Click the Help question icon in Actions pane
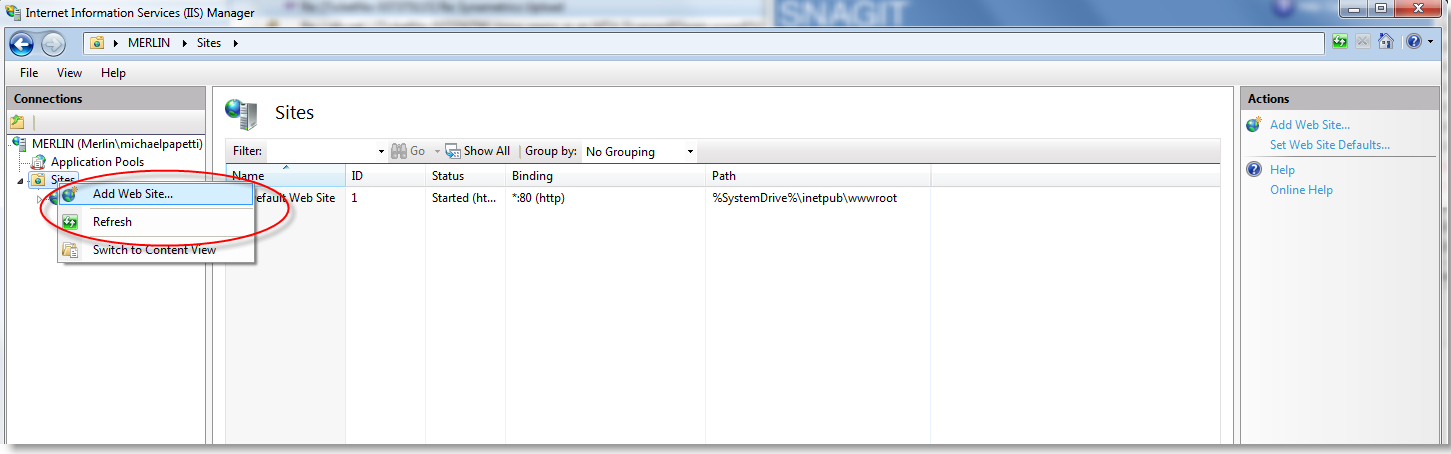The width and height of the screenshot is (1451, 454). tap(1254, 170)
